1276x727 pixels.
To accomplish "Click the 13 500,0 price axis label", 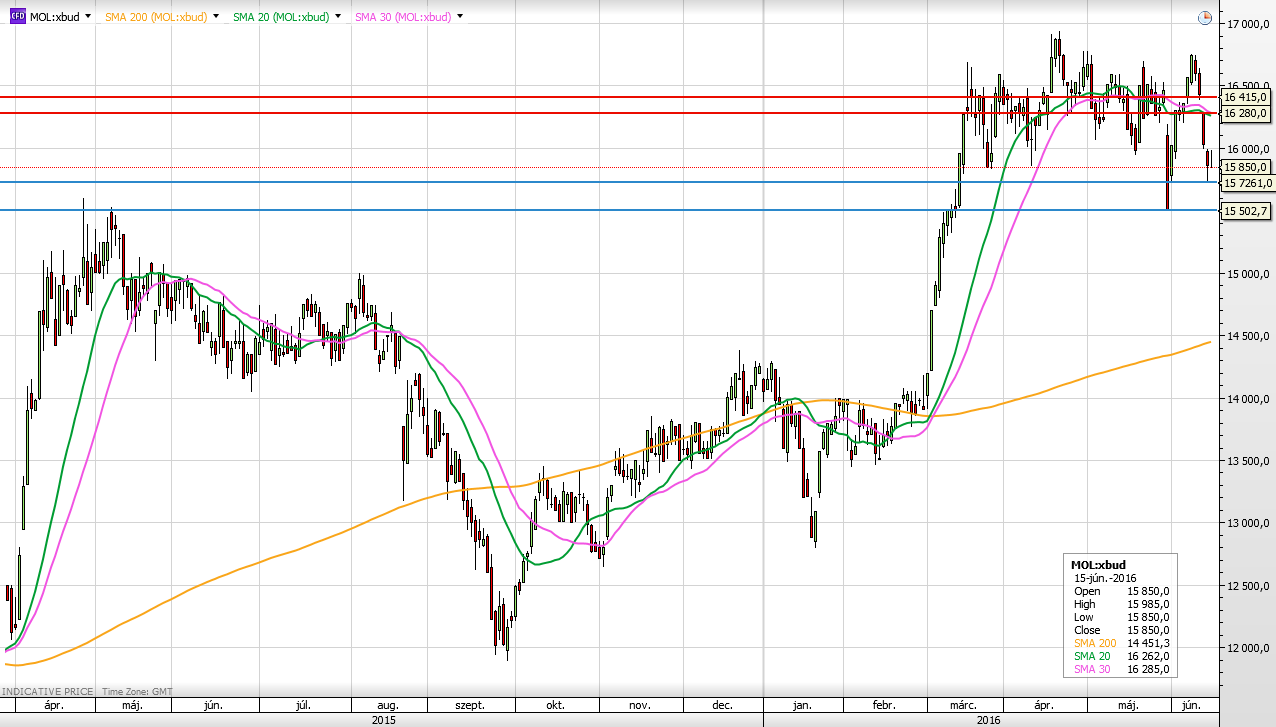I will point(1247,461).
